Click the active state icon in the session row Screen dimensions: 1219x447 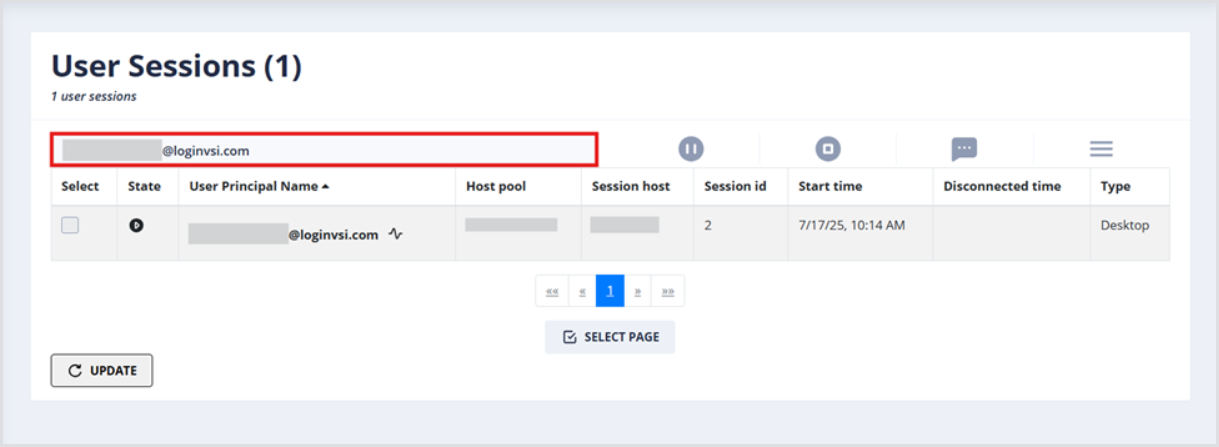click(137, 226)
